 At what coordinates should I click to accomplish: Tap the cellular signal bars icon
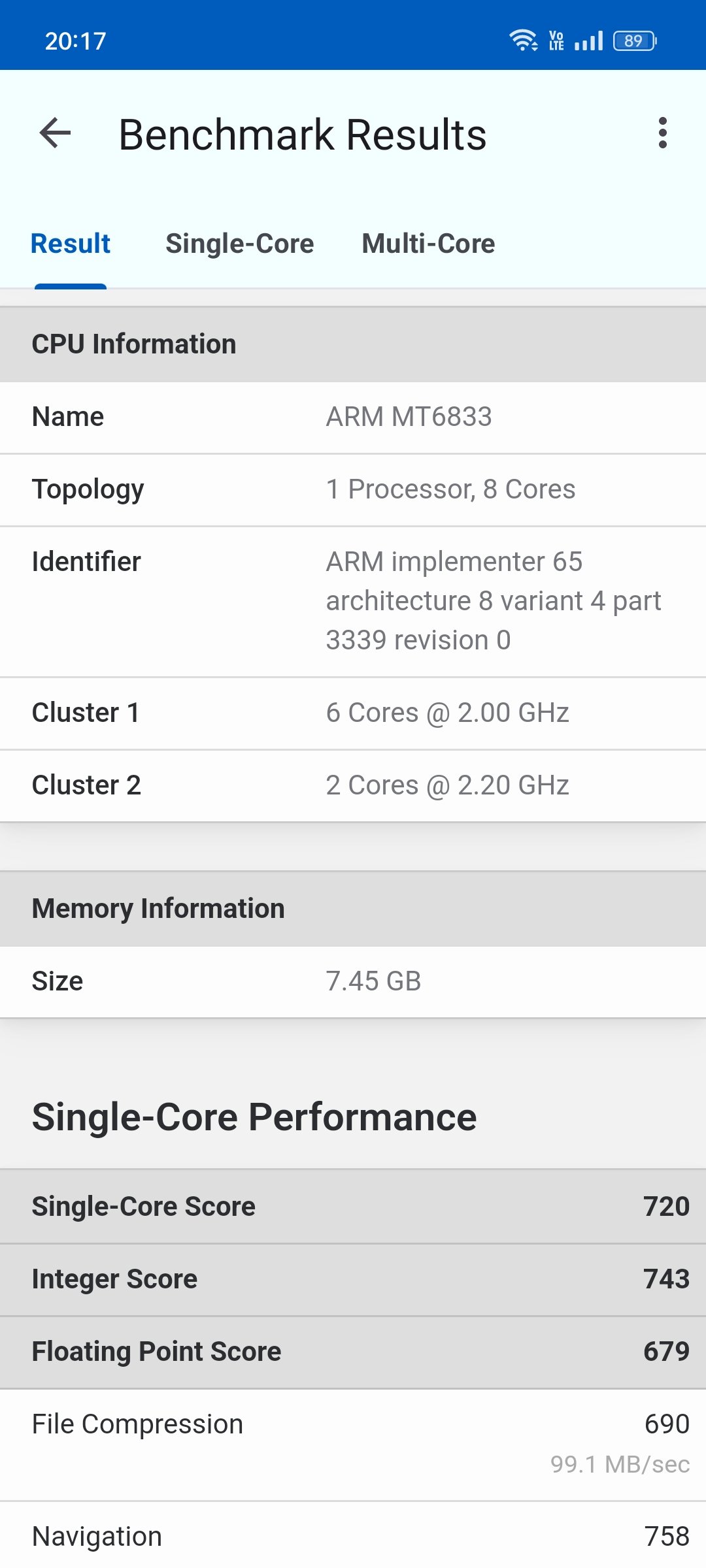pyautogui.click(x=588, y=41)
